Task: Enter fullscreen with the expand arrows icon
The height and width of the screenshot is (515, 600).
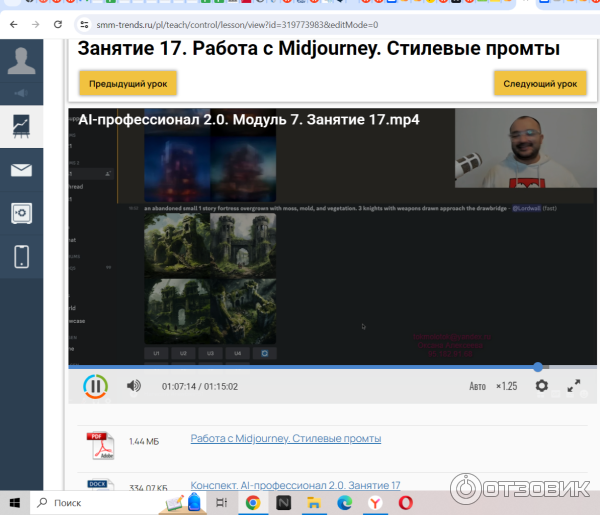Action: pos(574,386)
